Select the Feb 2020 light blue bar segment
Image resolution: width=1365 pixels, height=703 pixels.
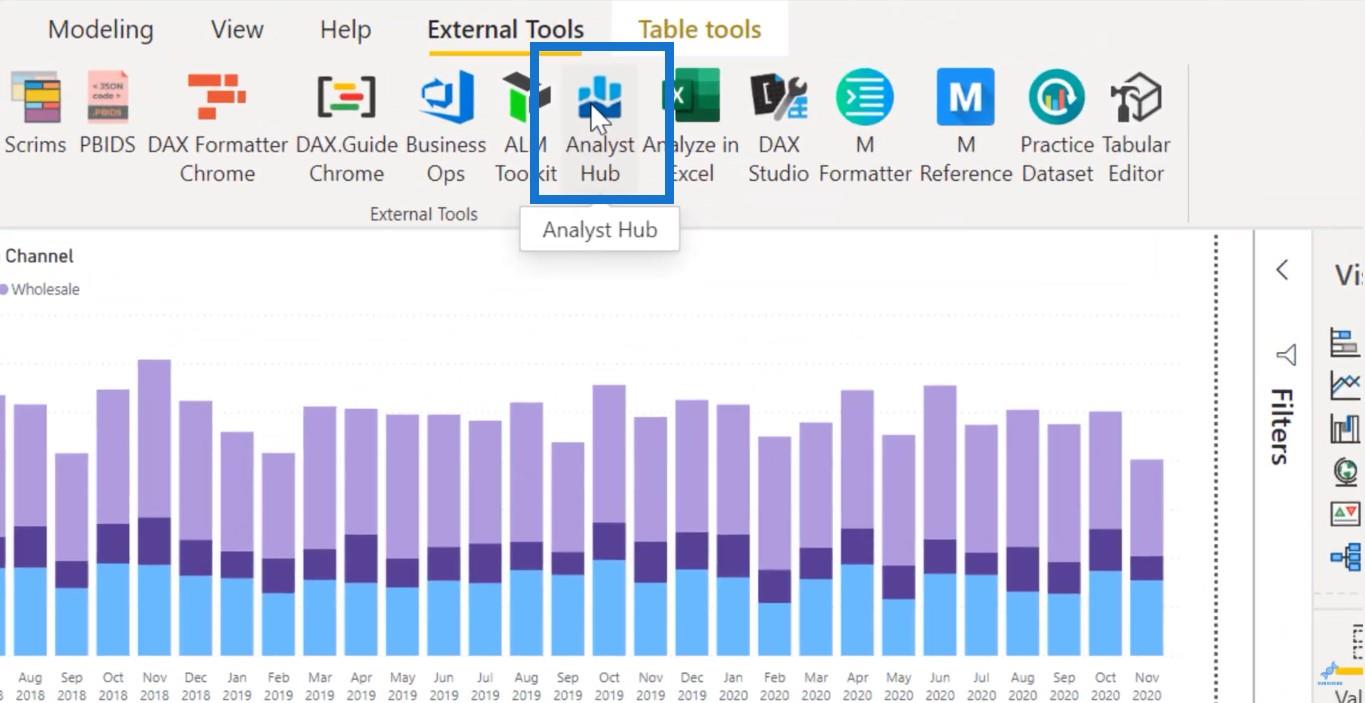click(x=774, y=628)
